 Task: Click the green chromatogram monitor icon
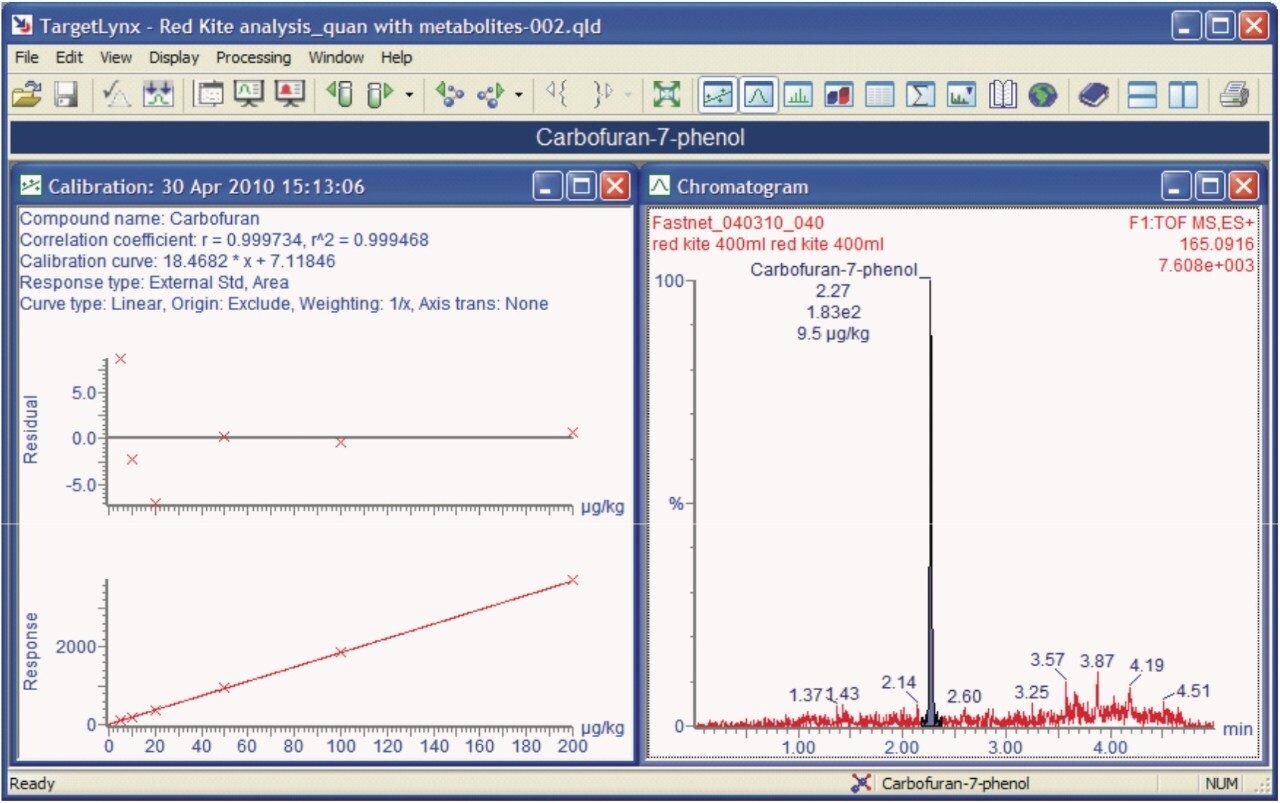point(249,95)
